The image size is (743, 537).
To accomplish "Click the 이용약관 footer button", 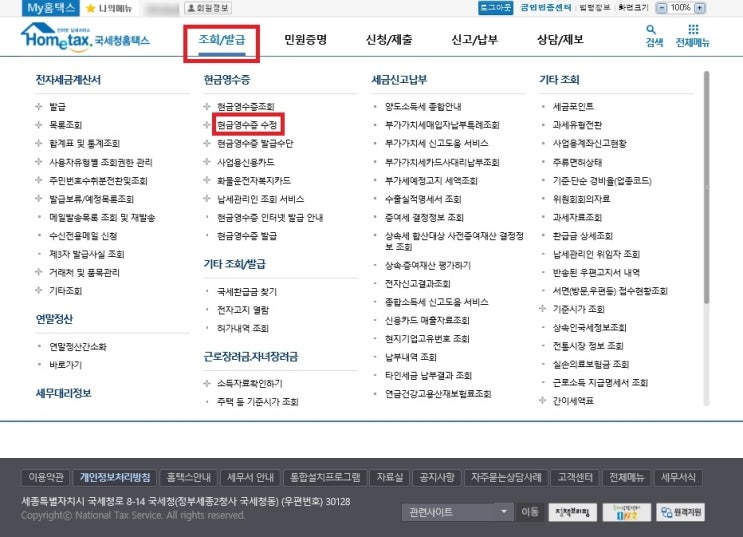I will tap(46, 477).
